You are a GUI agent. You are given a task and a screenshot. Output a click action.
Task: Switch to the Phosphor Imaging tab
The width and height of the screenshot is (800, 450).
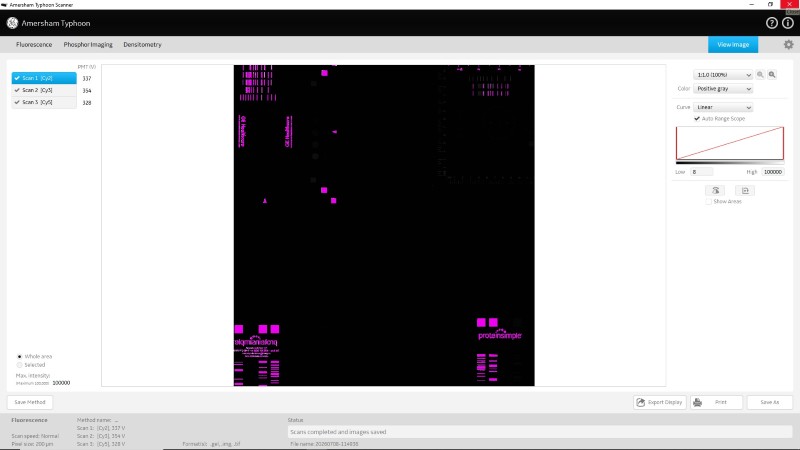pyautogui.click(x=88, y=44)
